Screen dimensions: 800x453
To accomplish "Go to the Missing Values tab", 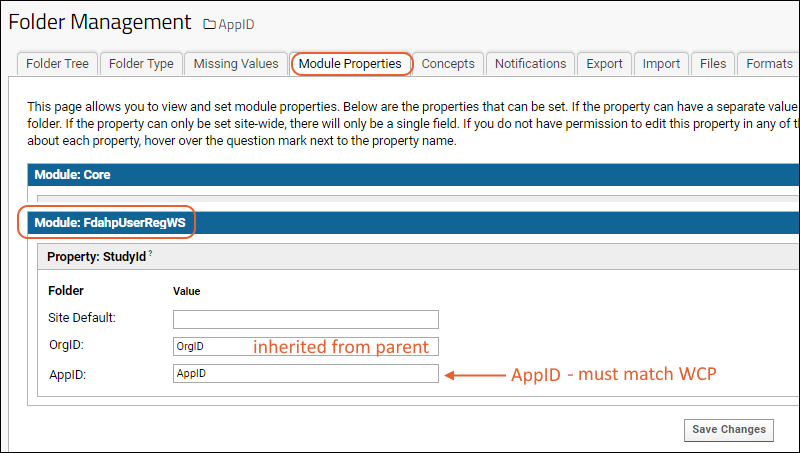I will (236, 63).
